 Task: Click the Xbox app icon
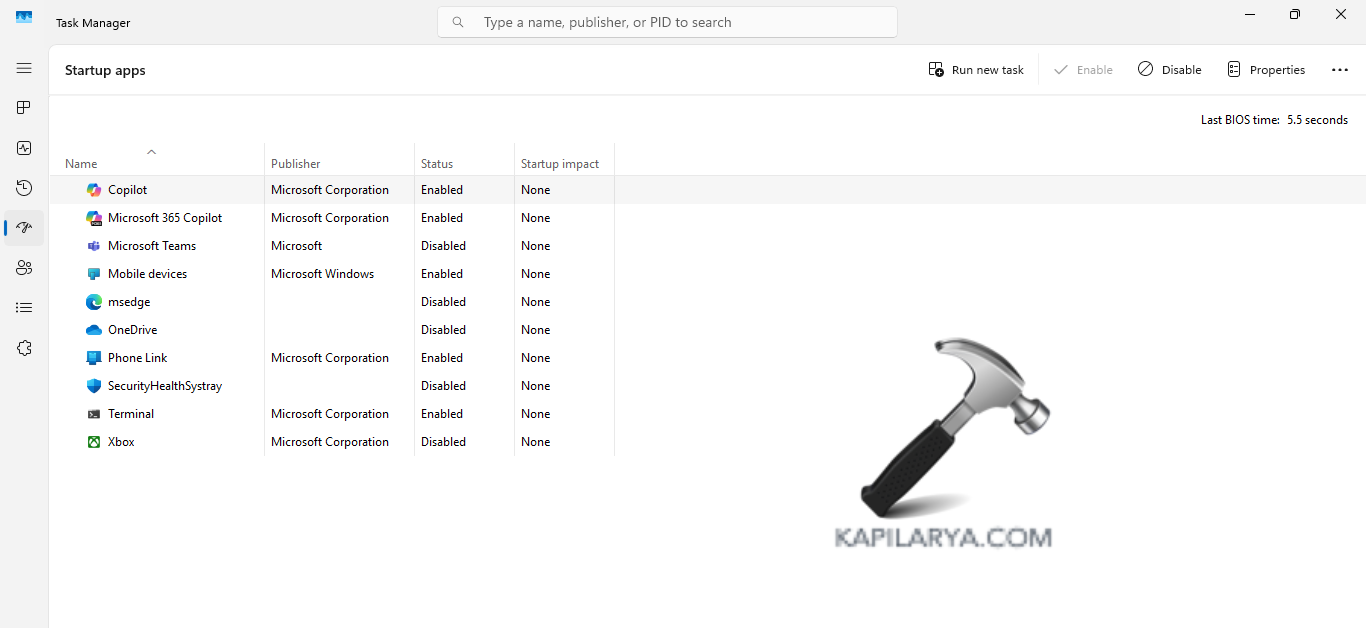tap(94, 442)
